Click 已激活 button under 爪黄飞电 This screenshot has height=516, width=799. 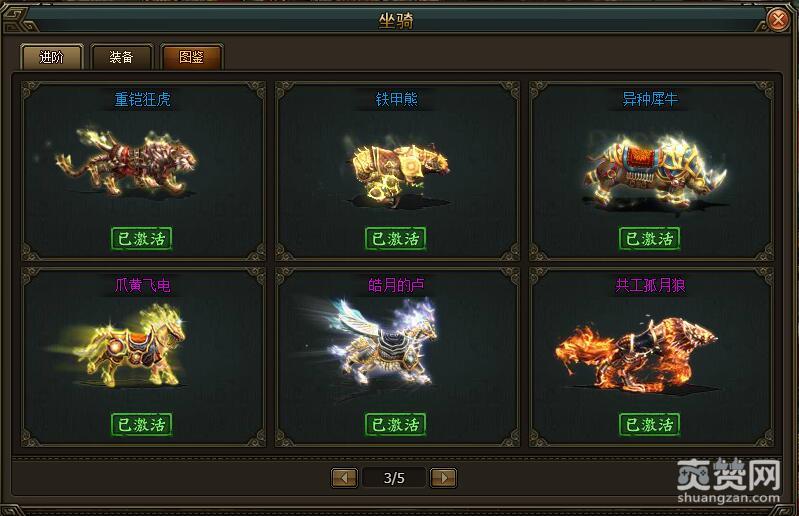[x=142, y=424]
